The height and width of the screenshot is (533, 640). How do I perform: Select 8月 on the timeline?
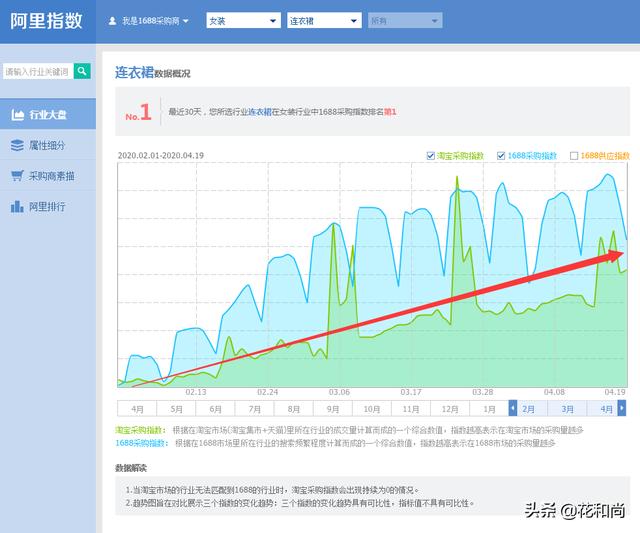coord(294,409)
